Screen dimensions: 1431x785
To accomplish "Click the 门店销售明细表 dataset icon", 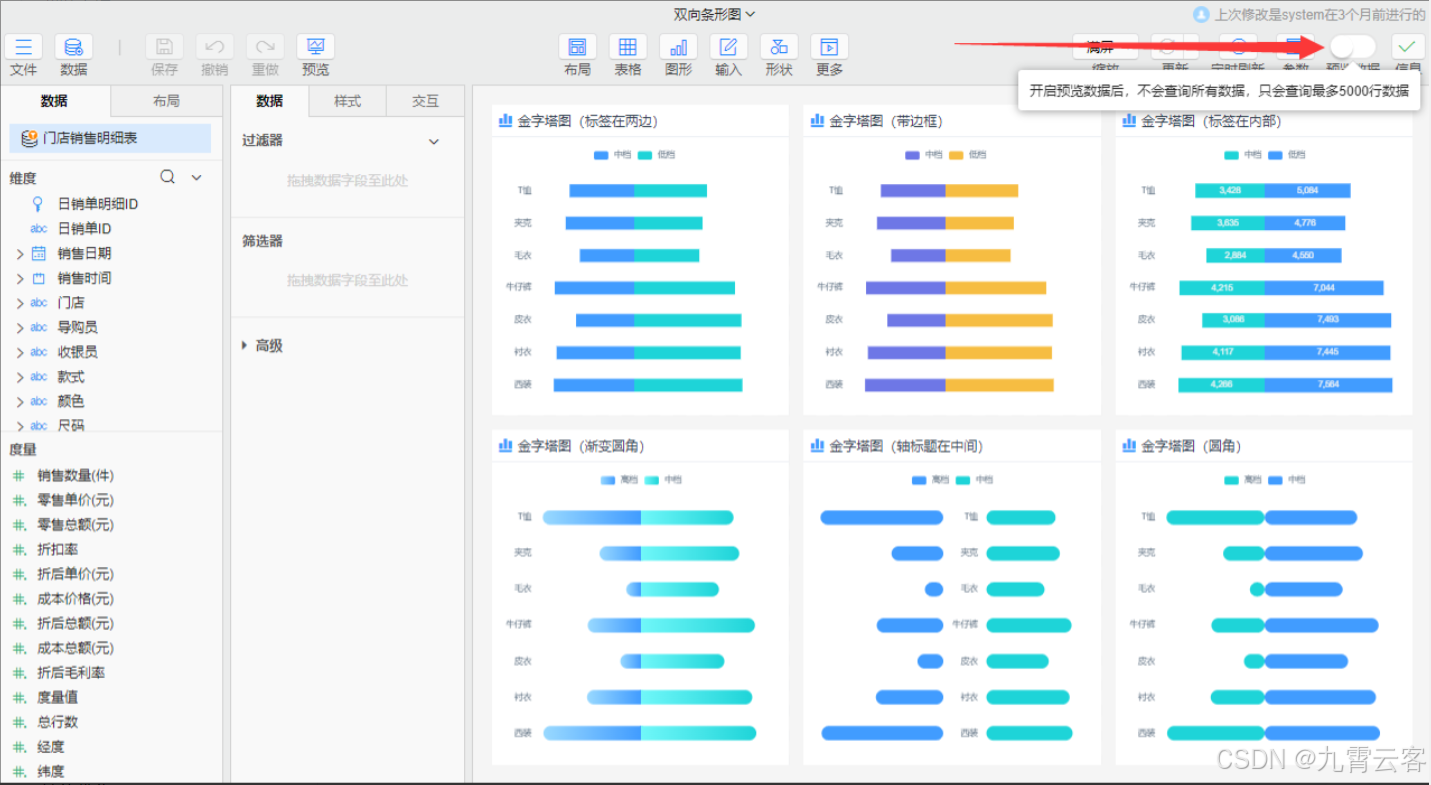I will click(29, 139).
